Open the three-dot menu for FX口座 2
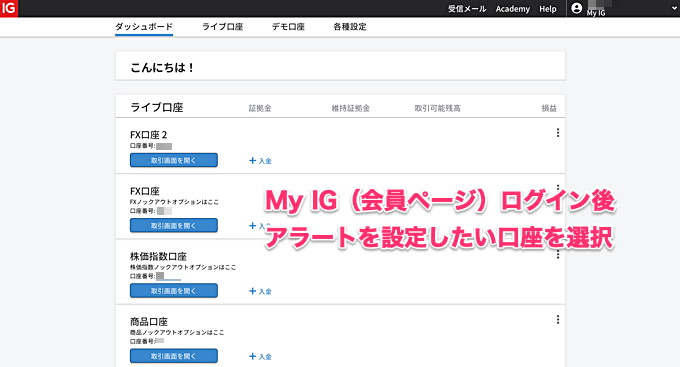 (x=558, y=133)
